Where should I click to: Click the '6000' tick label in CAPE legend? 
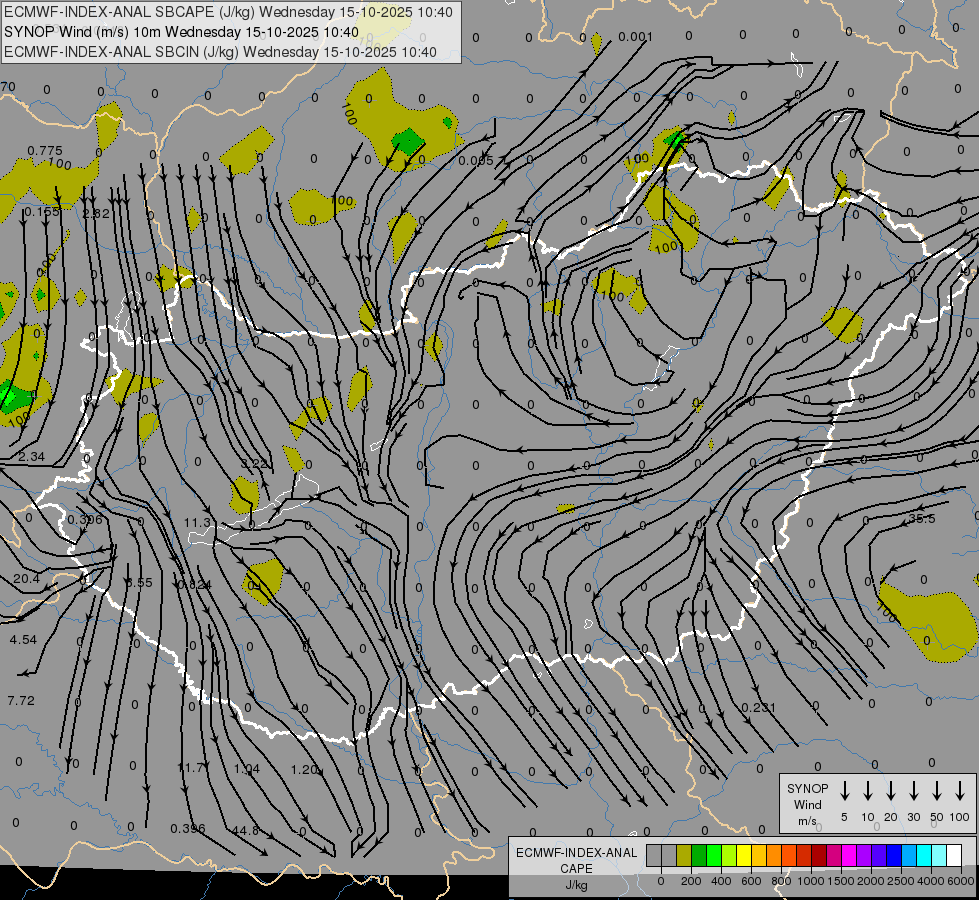click(961, 881)
